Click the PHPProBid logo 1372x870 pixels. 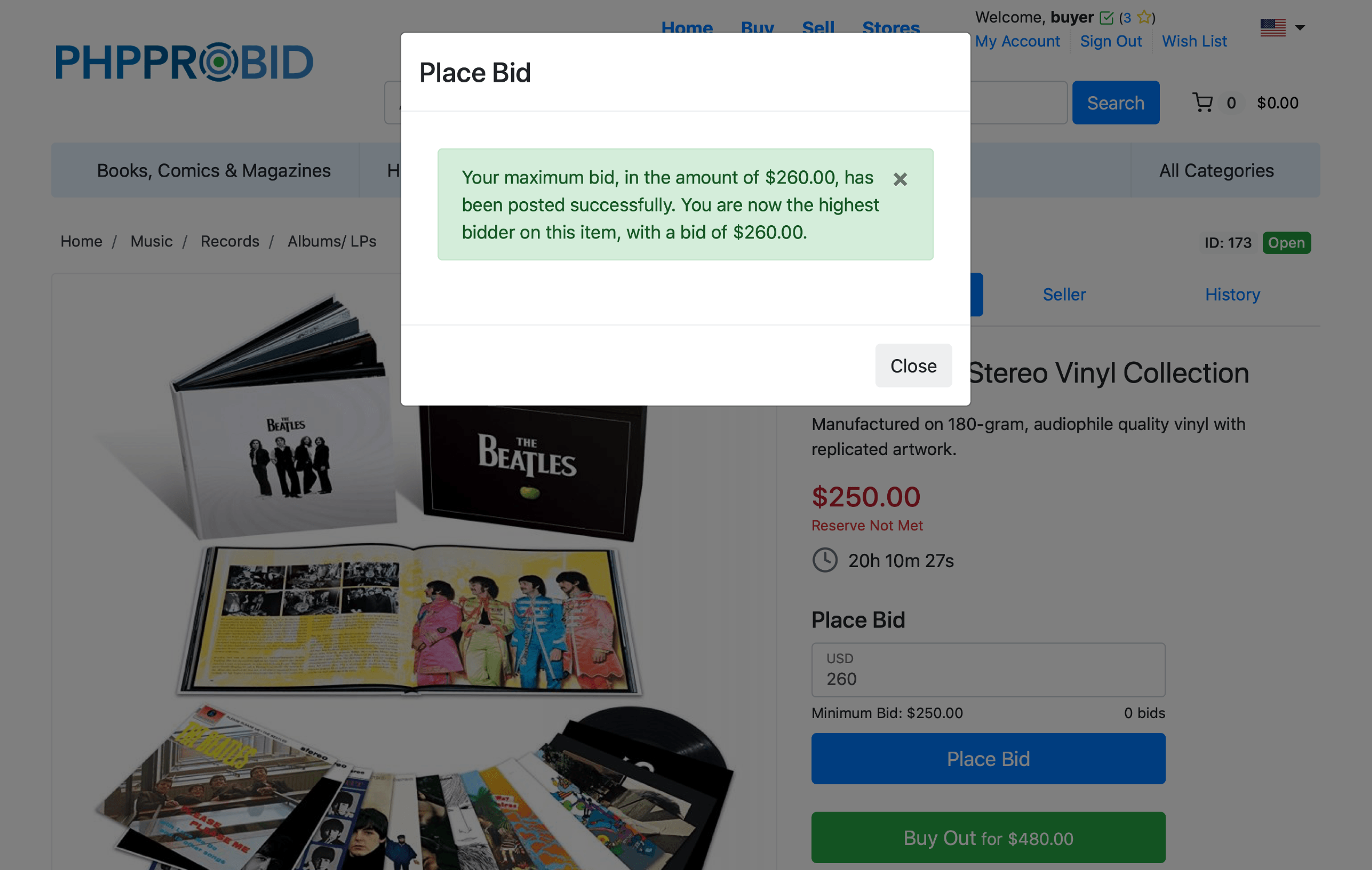pyautogui.click(x=184, y=62)
